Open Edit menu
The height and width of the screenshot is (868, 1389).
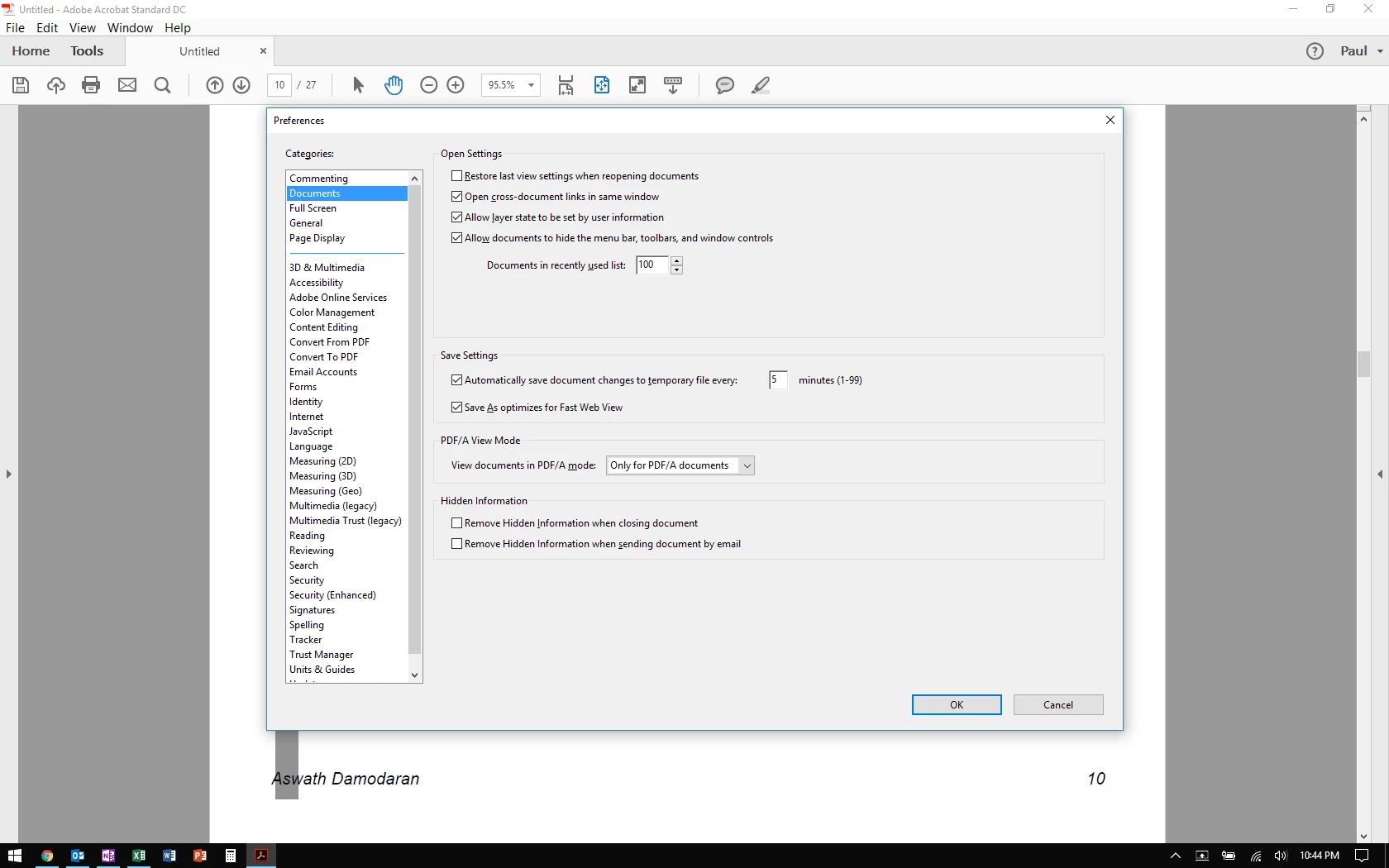tap(47, 28)
